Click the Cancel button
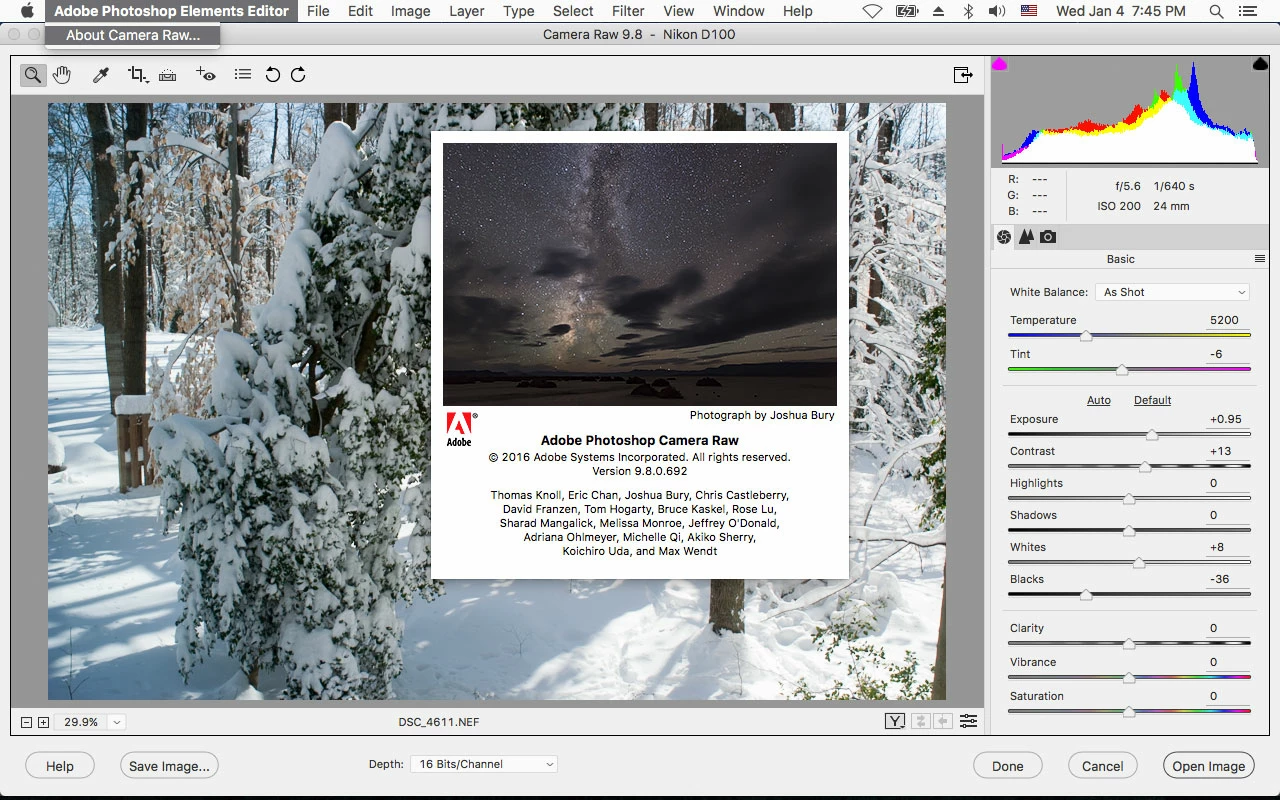The image size is (1280, 800). pos(1103,766)
